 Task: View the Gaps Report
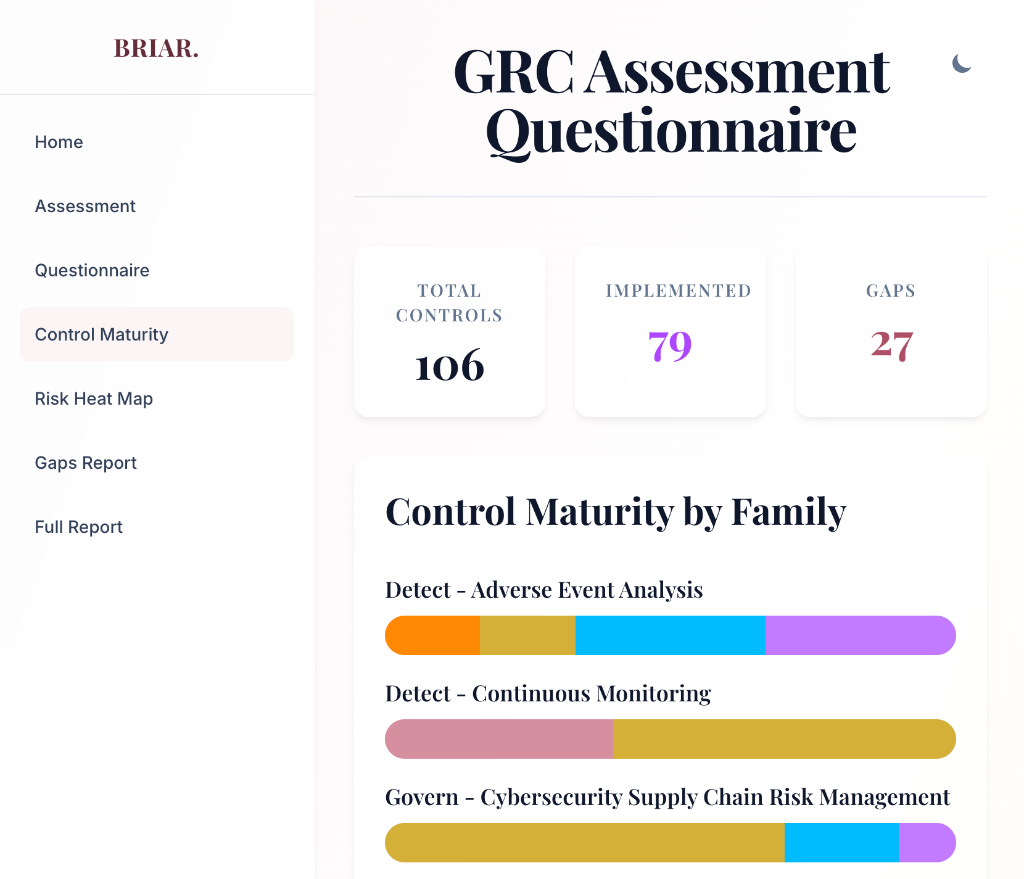point(86,462)
